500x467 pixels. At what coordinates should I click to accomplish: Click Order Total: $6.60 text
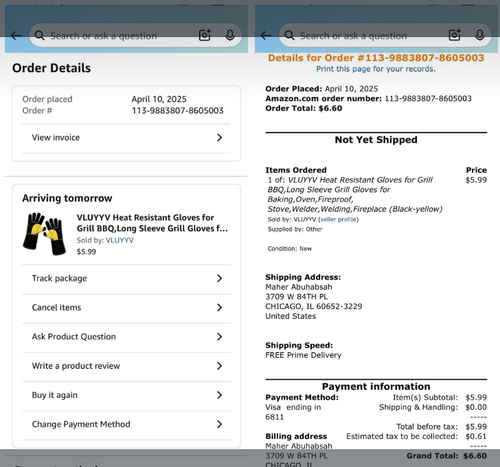tap(304, 108)
